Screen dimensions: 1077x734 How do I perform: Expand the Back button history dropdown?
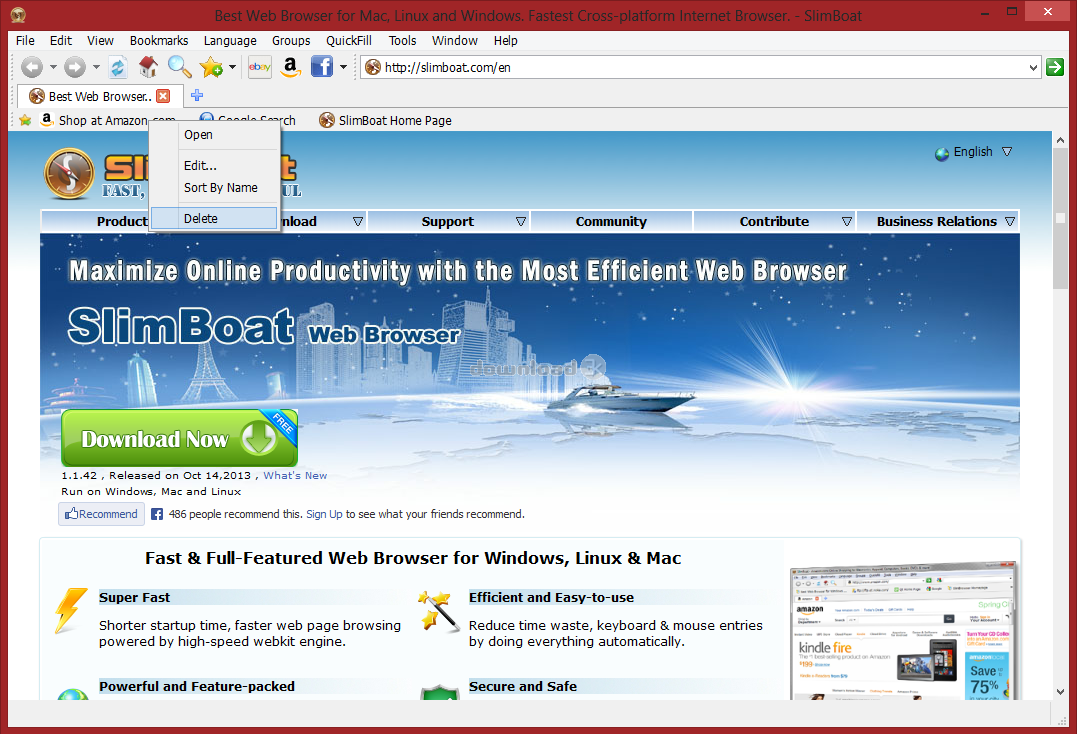coord(53,67)
